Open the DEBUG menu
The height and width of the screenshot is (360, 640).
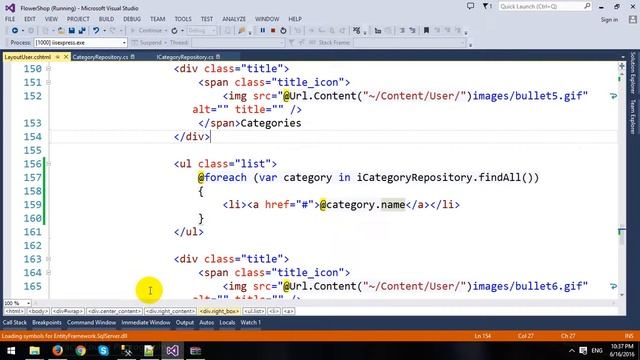132,19
